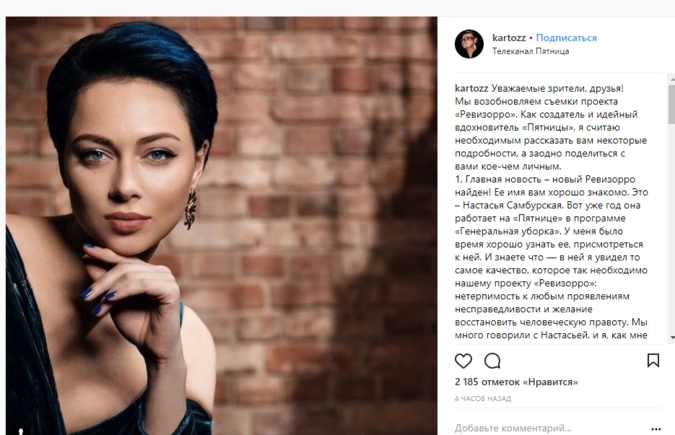Viewport: 675px width, 435px height.
Task: Open comments via the speech bubble icon
Action: click(x=492, y=360)
